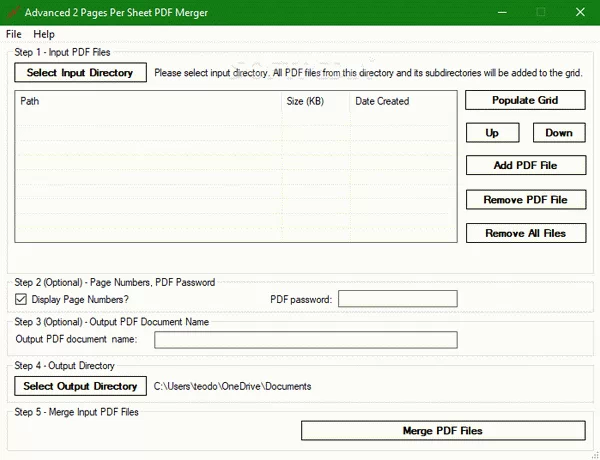Image resolution: width=600 pixels, height=460 pixels.
Task: Click Remove PDF File button
Action: tap(526, 199)
